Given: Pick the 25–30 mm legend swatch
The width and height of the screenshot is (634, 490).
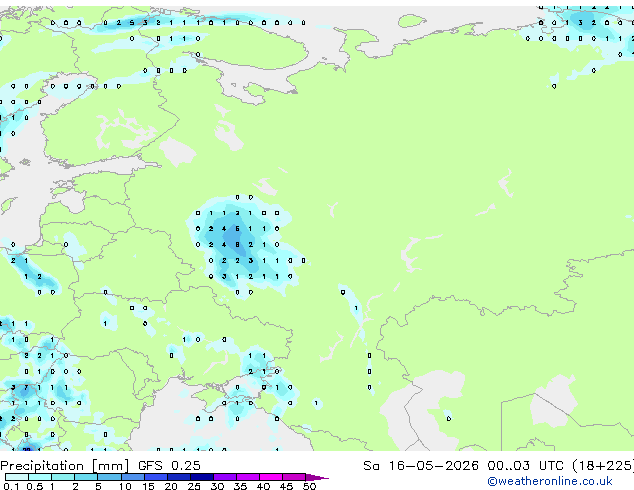Looking at the screenshot, I should point(202,477).
